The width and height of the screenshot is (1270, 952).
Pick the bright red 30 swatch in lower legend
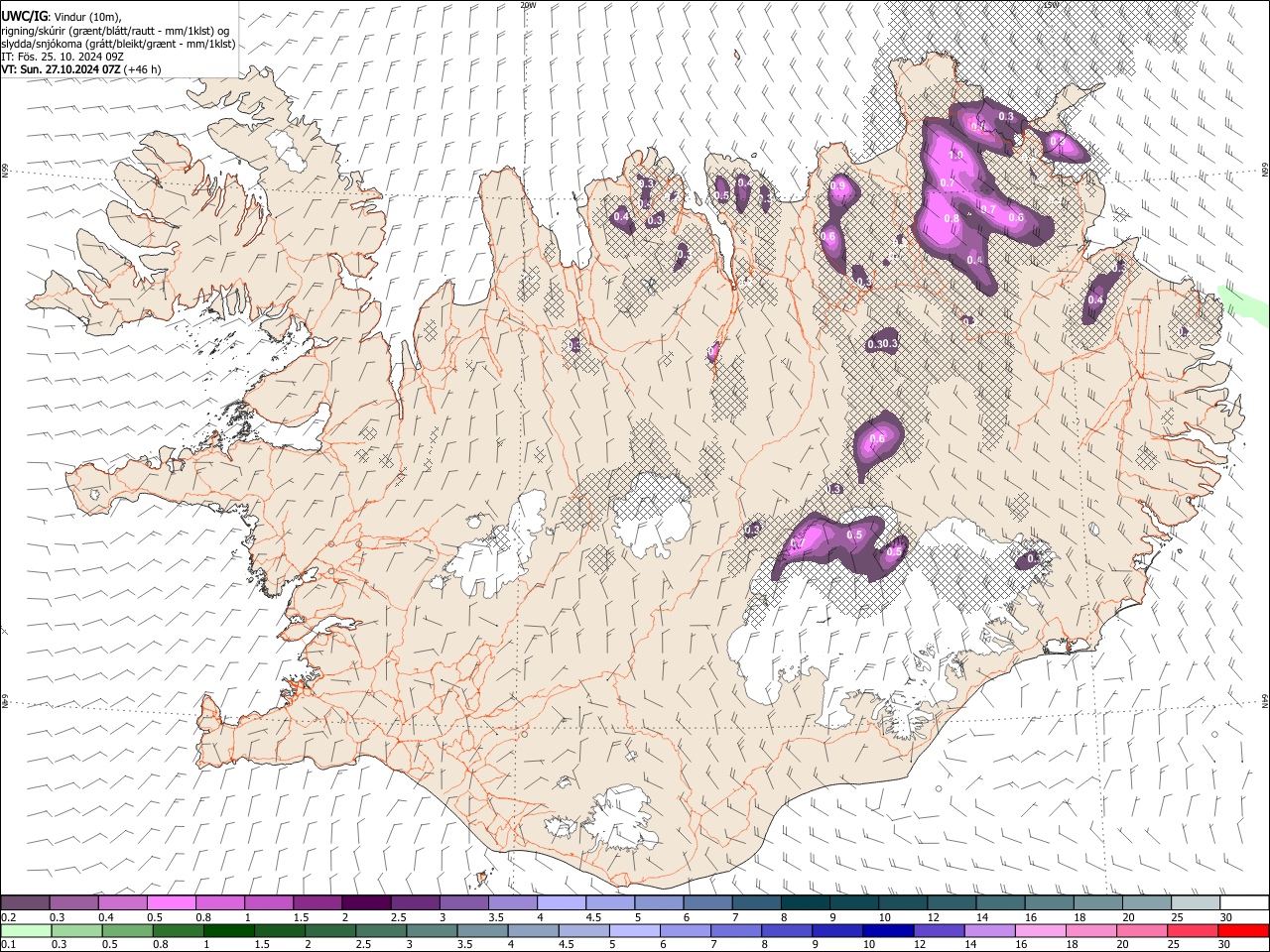coord(1243,930)
